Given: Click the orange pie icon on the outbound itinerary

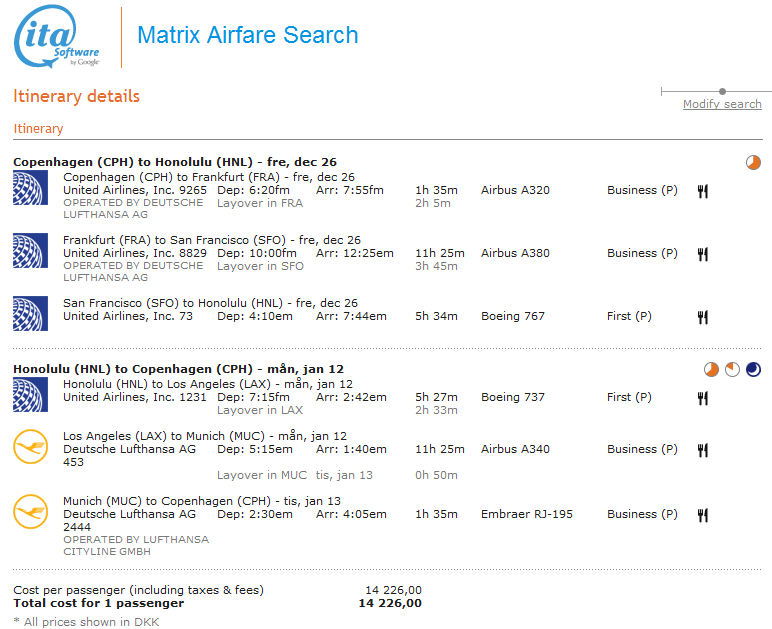Looking at the screenshot, I should [x=753, y=162].
